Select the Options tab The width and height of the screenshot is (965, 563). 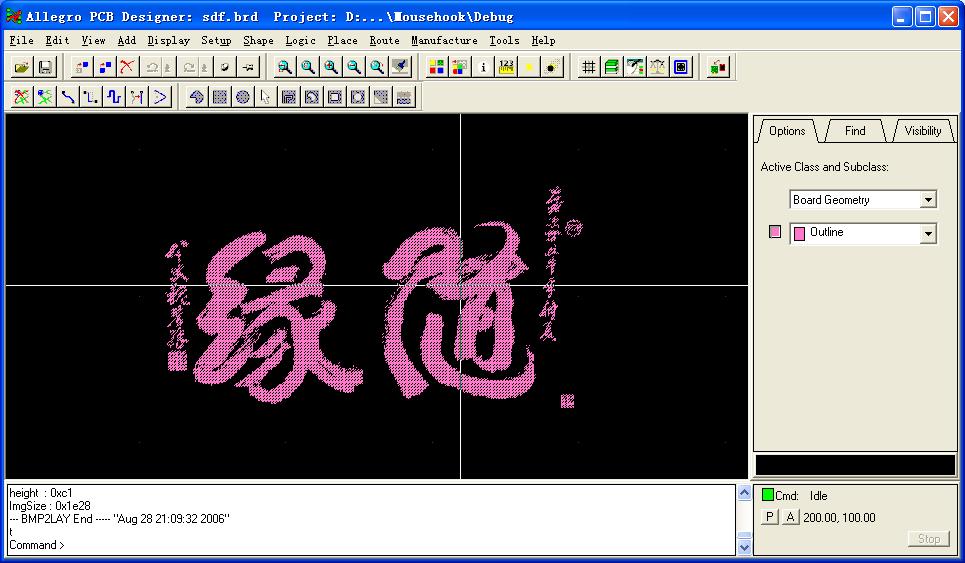(787, 130)
